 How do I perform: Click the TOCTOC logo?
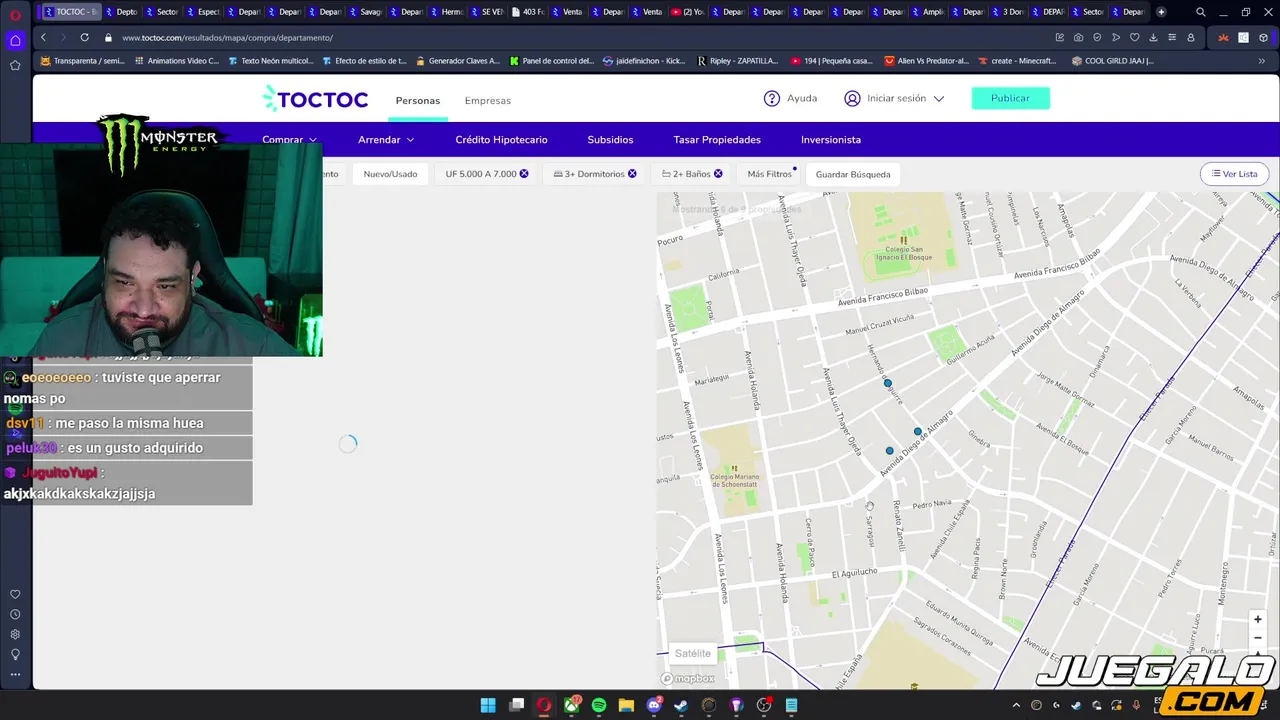click(x=315, y=99)
